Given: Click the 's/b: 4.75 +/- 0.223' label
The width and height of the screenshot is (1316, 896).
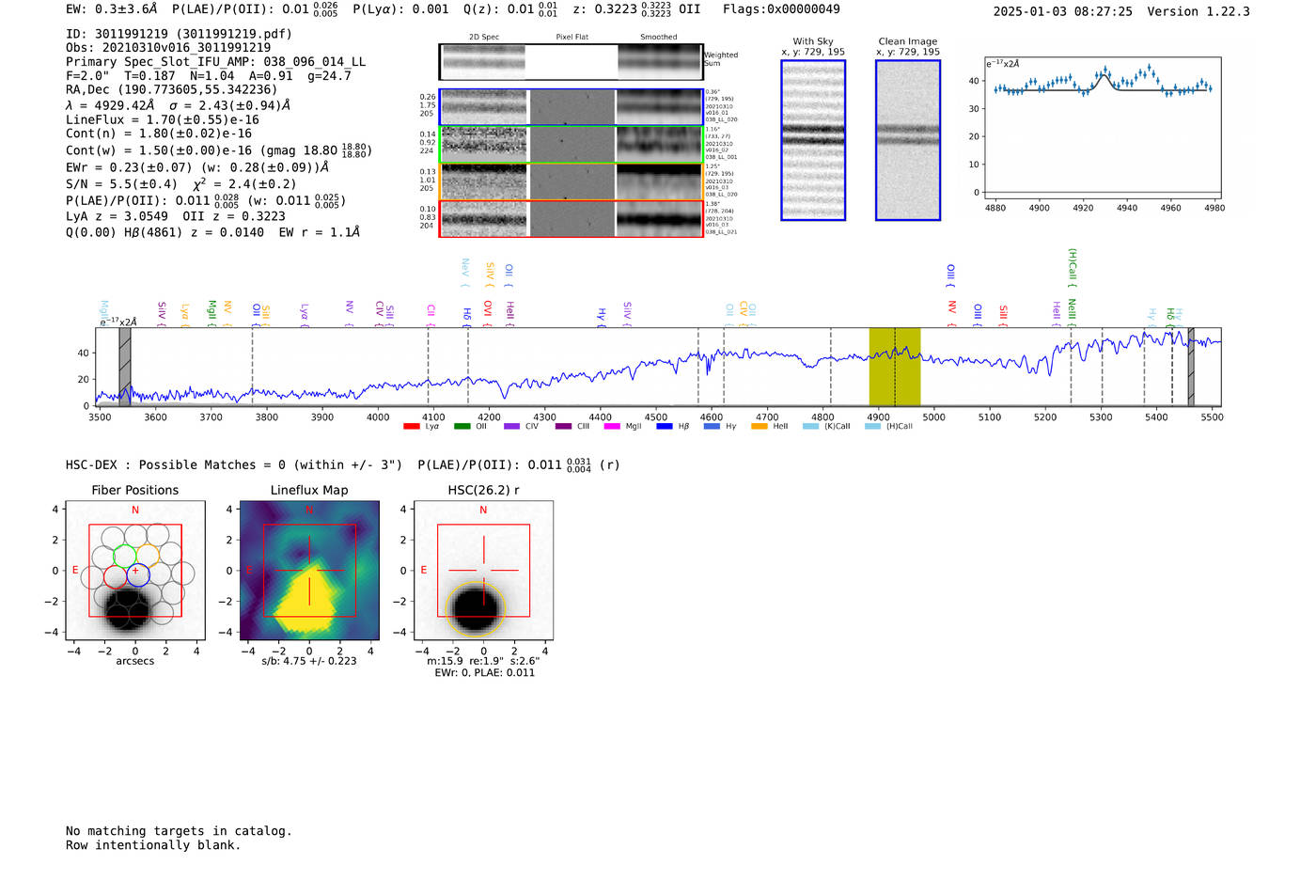Looking at the screenshot, I should tap(309, 661).
